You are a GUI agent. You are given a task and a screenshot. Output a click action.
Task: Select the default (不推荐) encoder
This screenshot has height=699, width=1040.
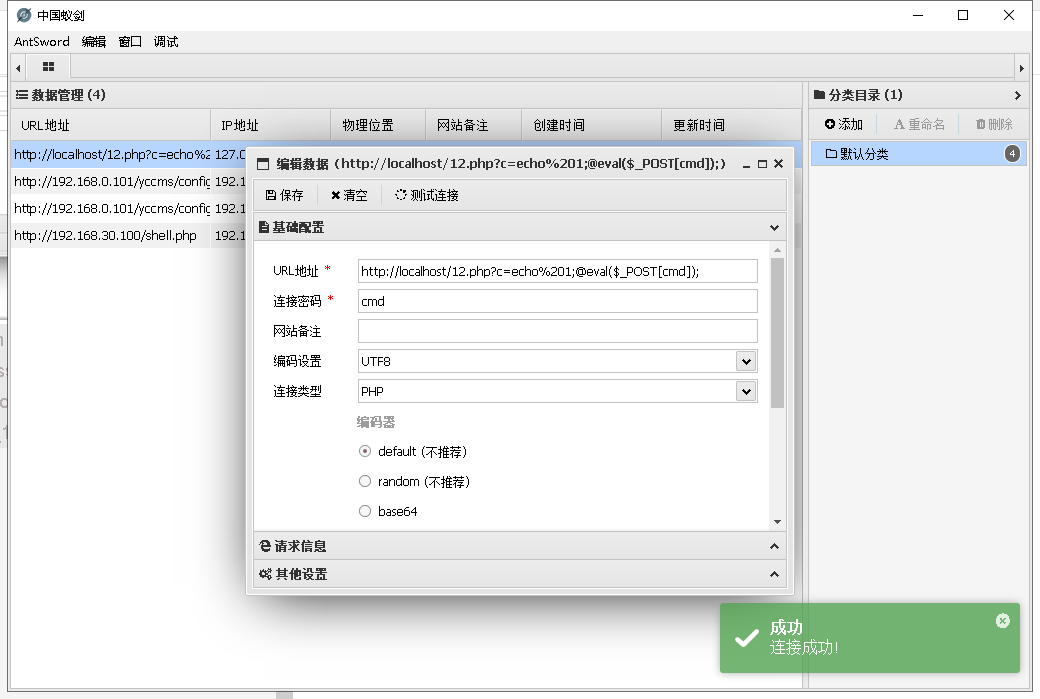tap(365, 451)
